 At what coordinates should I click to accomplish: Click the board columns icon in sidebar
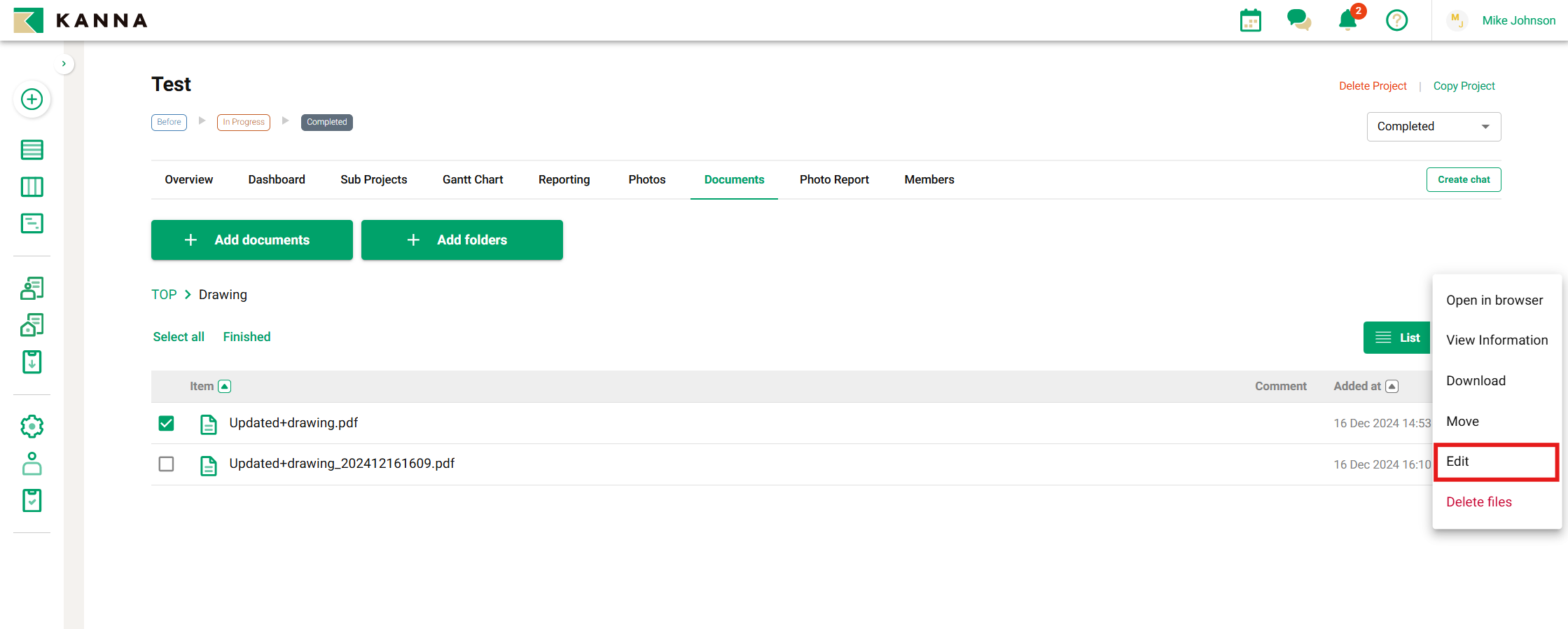[x=32, y=187]
